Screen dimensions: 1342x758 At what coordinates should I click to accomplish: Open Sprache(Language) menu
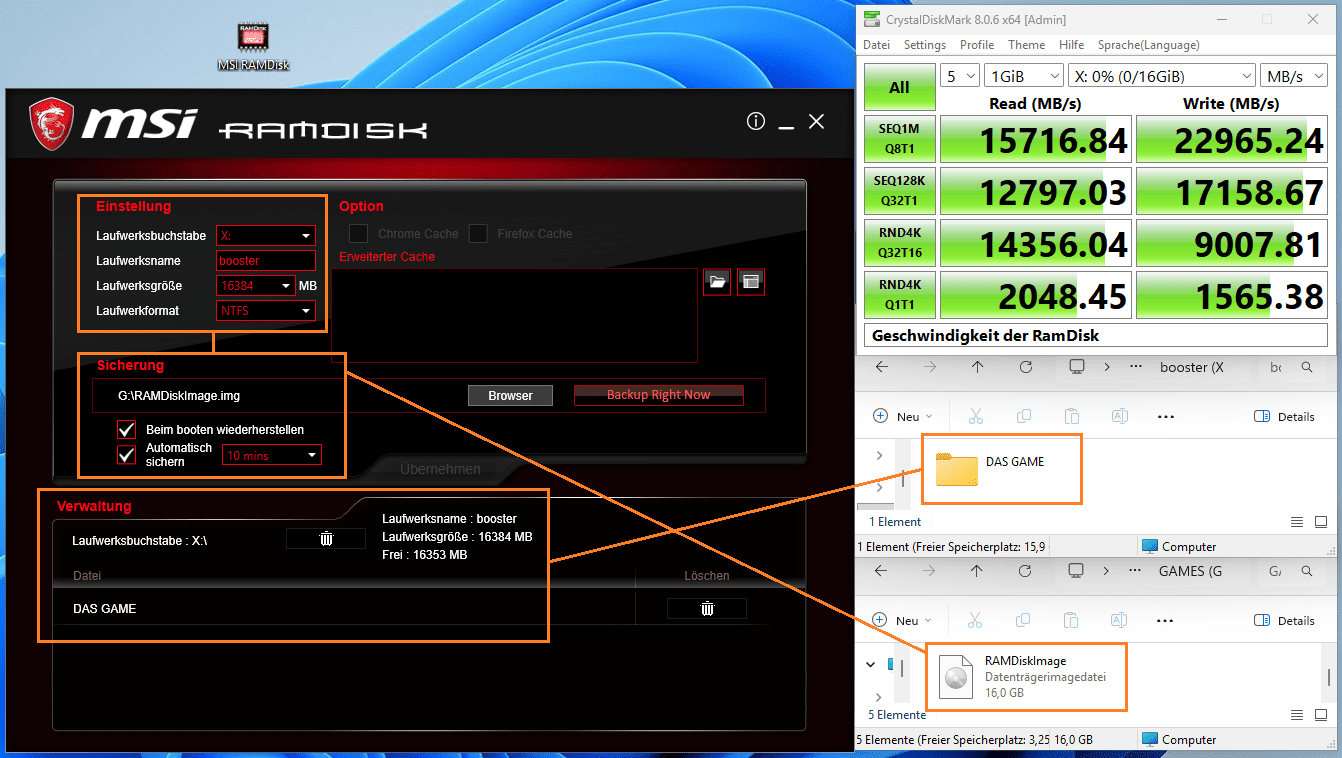[x=1148, y=45]
